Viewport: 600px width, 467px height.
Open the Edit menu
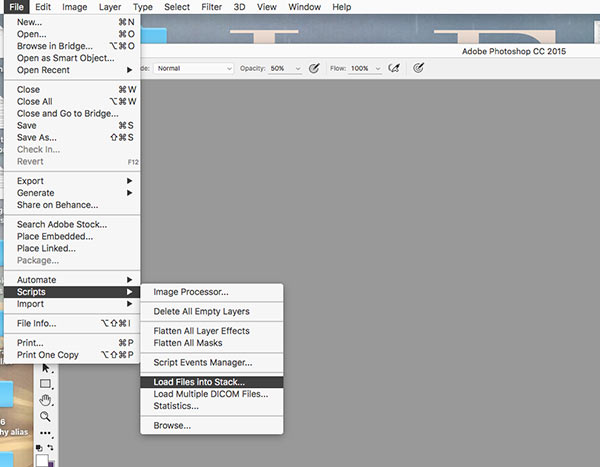coord(43,7)
